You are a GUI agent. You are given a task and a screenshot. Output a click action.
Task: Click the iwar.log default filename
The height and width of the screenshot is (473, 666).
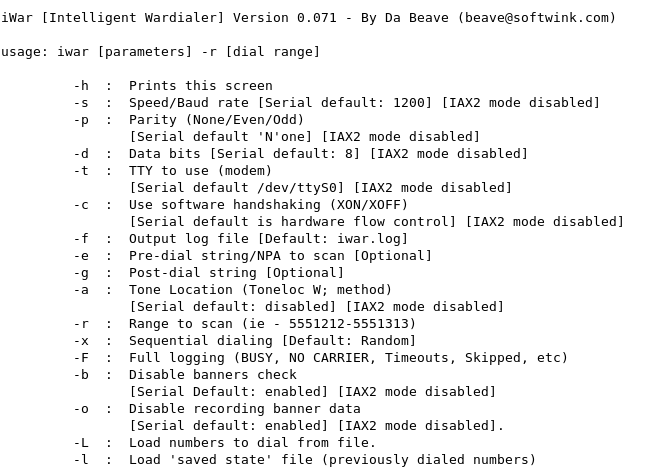(369, 239)
